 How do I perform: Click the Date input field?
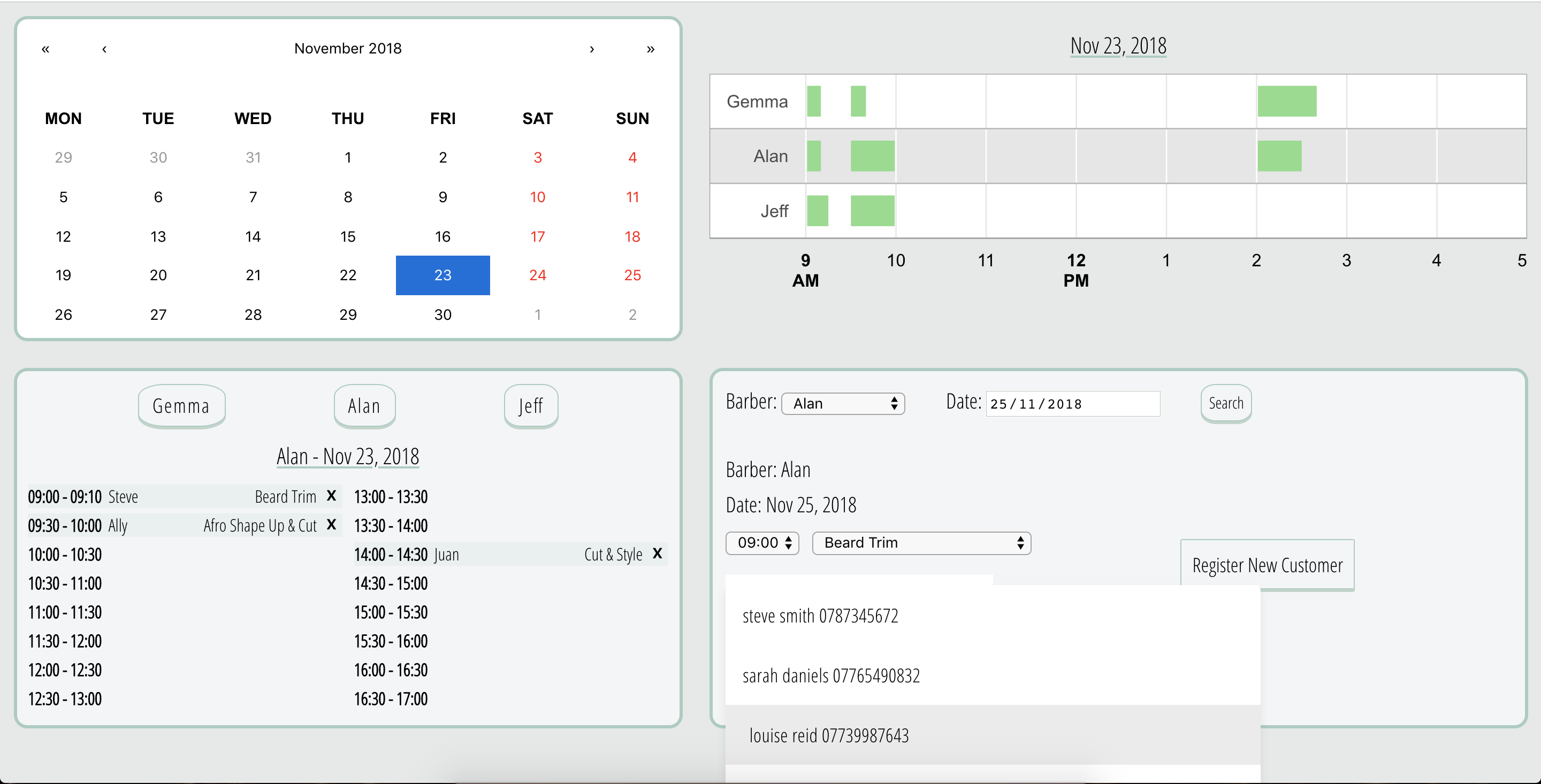[1073, 404]
